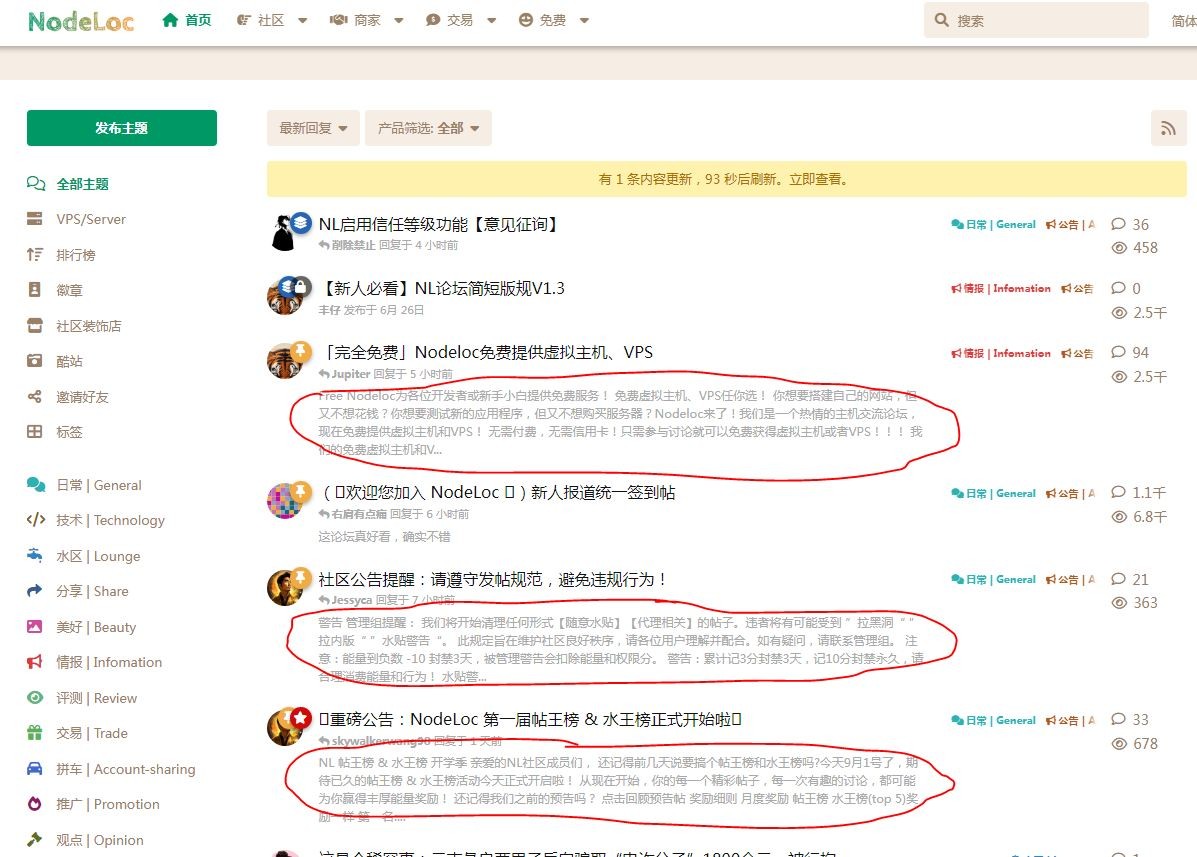Image resolution: width=1197 pixels, height=857 pixels.
Task: Click the 美好 | Beauty picture icon
Action: (34, 627)
